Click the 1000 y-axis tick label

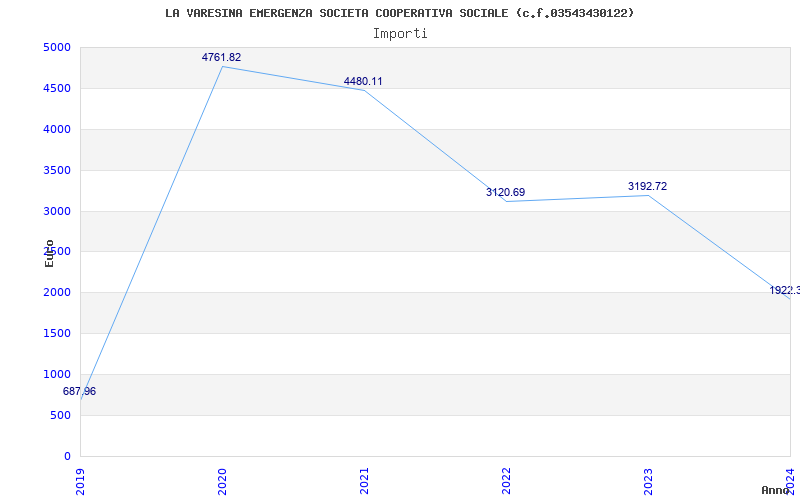[57, 374]
